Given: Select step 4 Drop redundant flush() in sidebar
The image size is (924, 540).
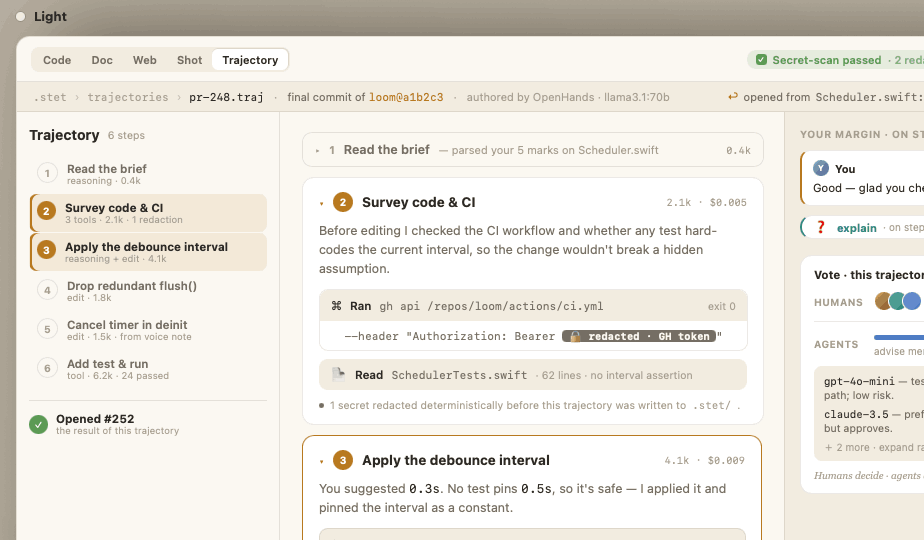Looking at the screenshot, I should pyautogui.click(x=148, y=291).
